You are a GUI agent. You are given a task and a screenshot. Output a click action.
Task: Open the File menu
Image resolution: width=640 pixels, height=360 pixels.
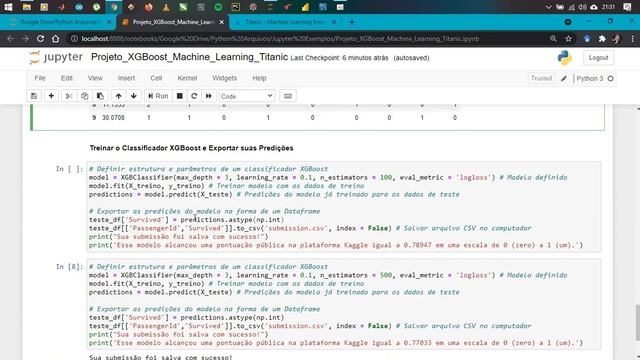(x=40, y=78)
